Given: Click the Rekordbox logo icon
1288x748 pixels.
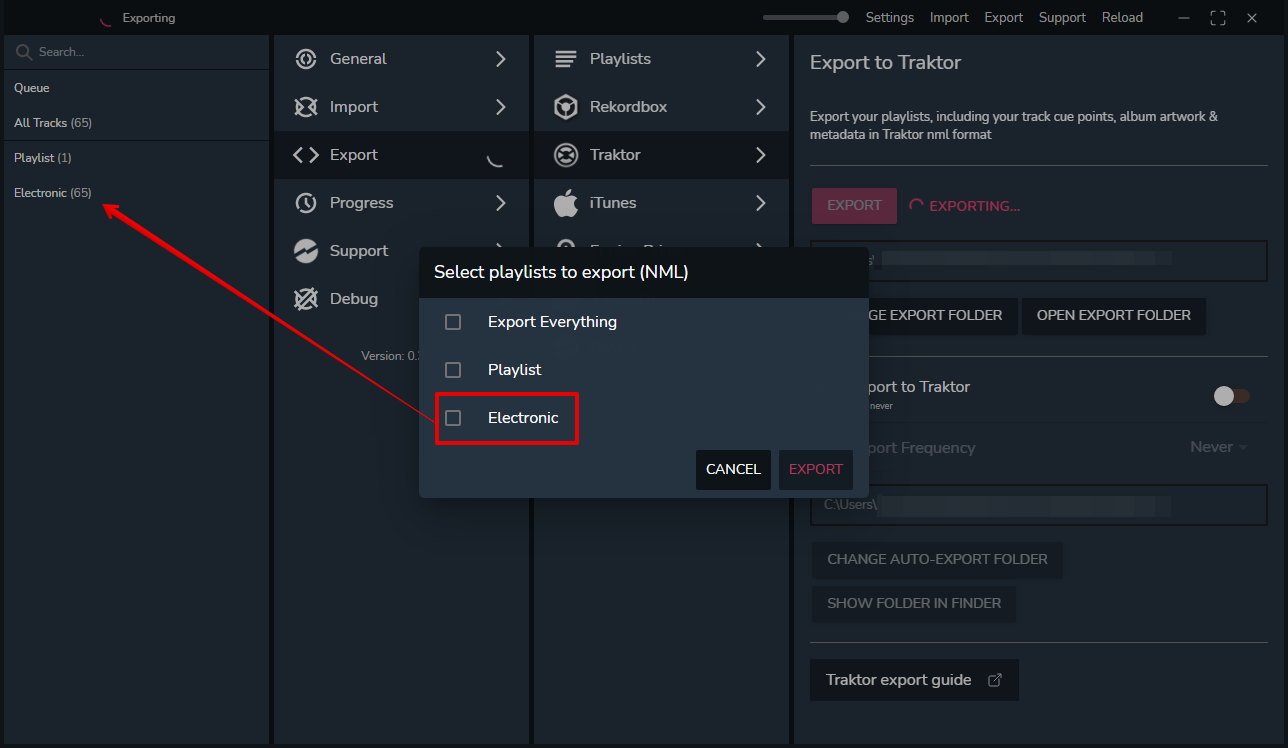Looking at the screenshot, I should click(x=566, y=107).
